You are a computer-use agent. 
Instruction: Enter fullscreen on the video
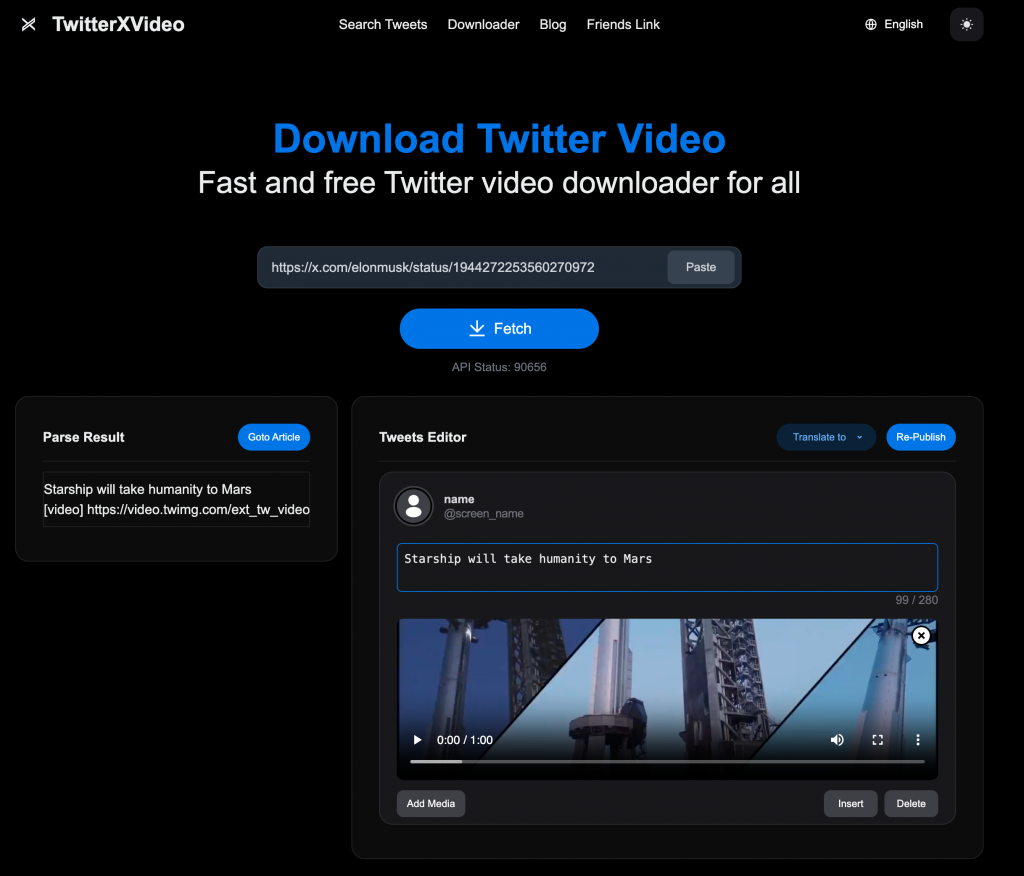878,739
